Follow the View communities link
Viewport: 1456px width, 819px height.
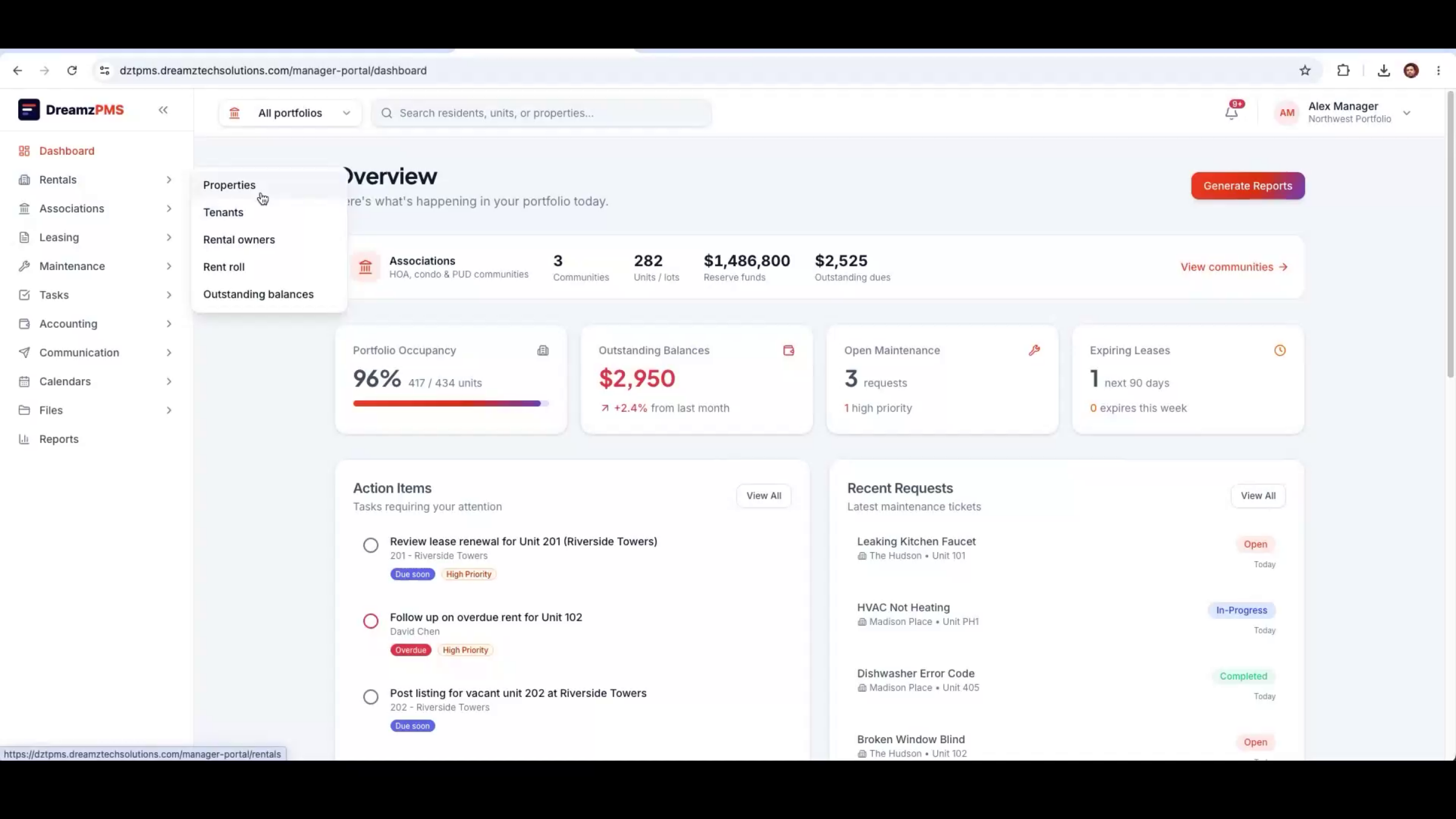[1234, 267]
